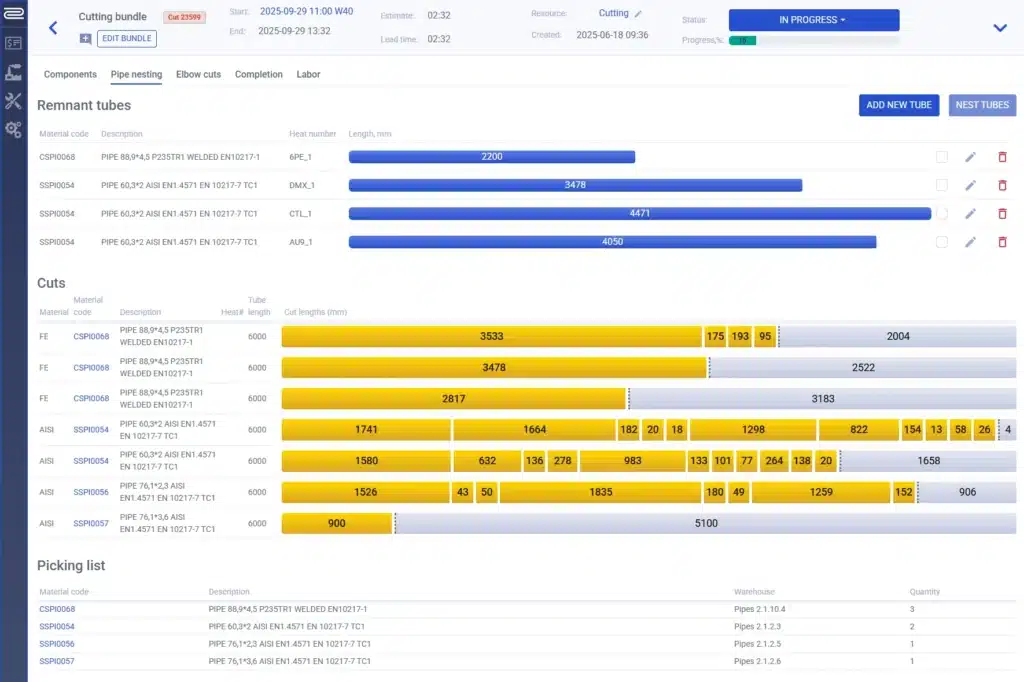This screenshot has height=682, width=1024.
Task: Expand header details with the chevron arrow
Action: (x=999, y=28)
